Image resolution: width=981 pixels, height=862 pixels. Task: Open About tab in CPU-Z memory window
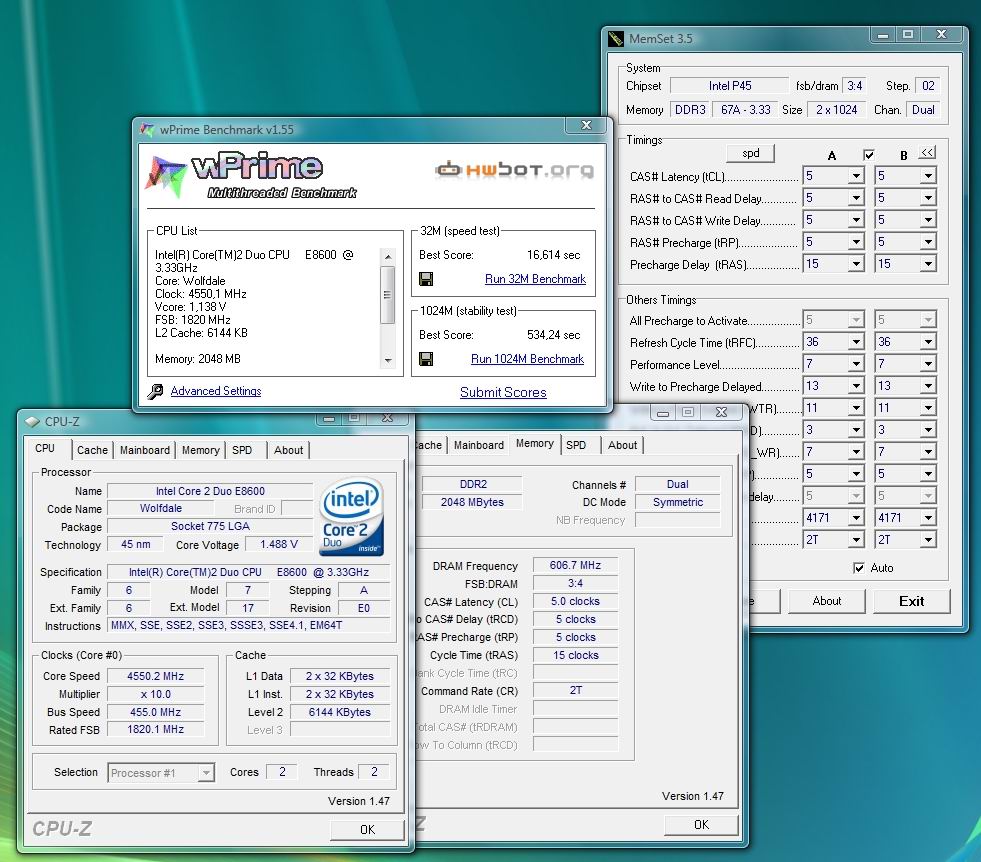tap(623, 445)
